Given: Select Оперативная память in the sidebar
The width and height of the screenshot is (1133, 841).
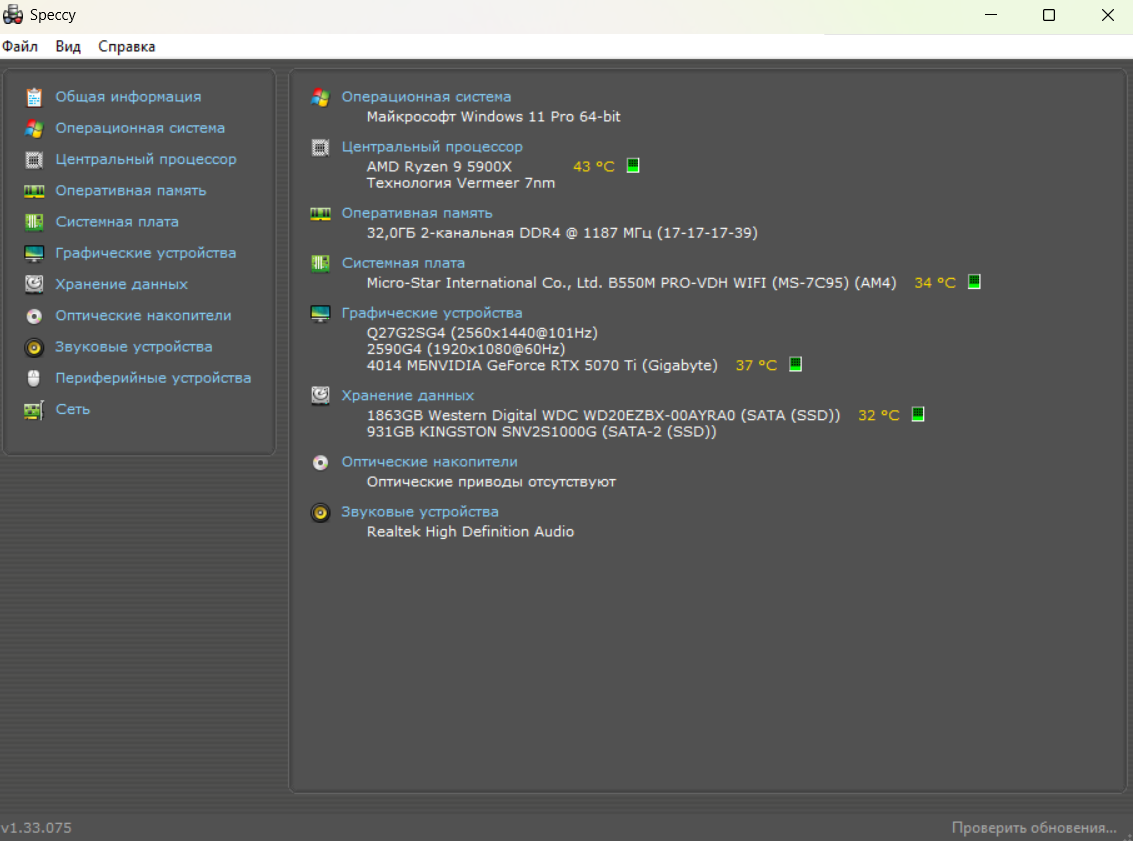Looking at the screenshot, I should pos(131,191).
